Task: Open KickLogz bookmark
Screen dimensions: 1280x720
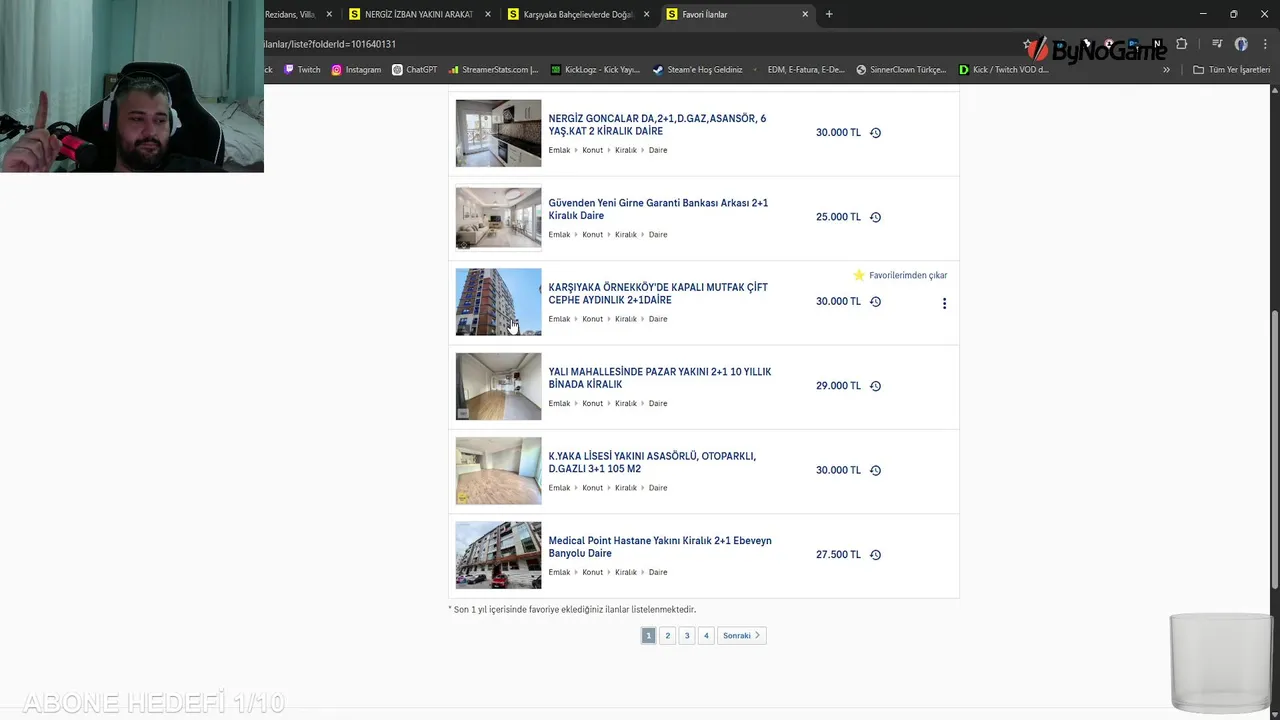Action: [596, 70]
